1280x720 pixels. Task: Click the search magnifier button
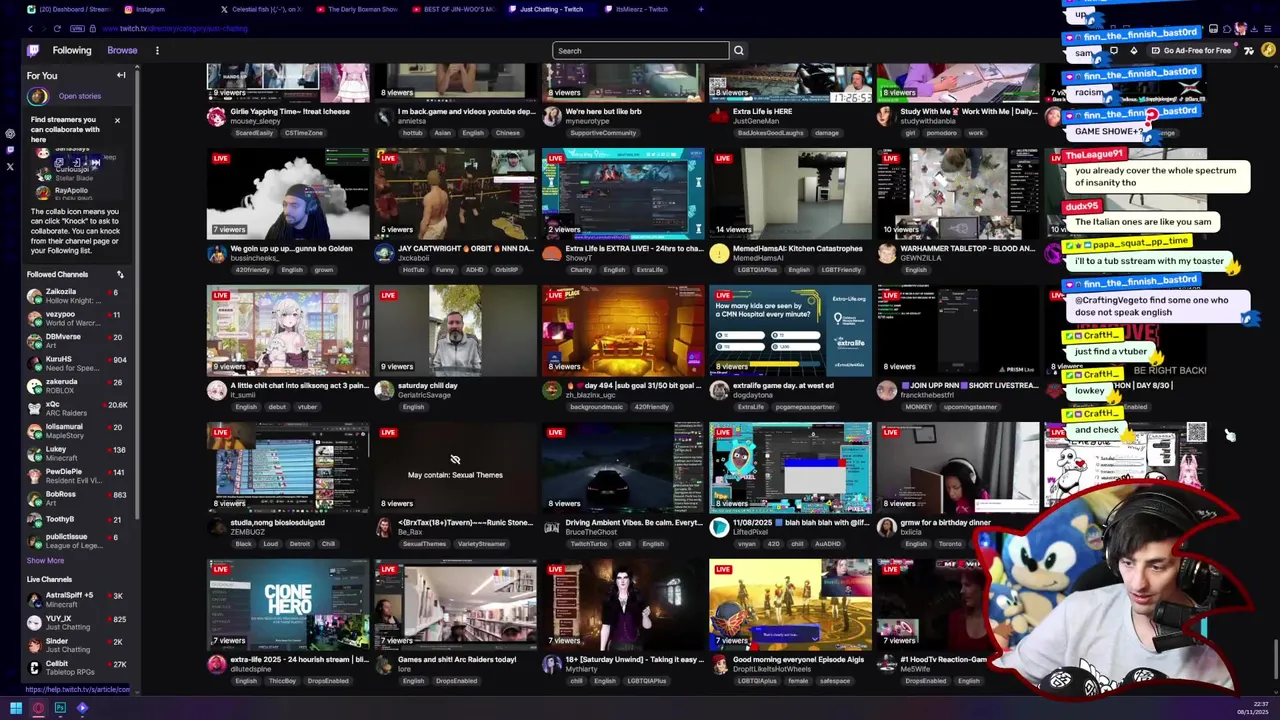(739, 50)
